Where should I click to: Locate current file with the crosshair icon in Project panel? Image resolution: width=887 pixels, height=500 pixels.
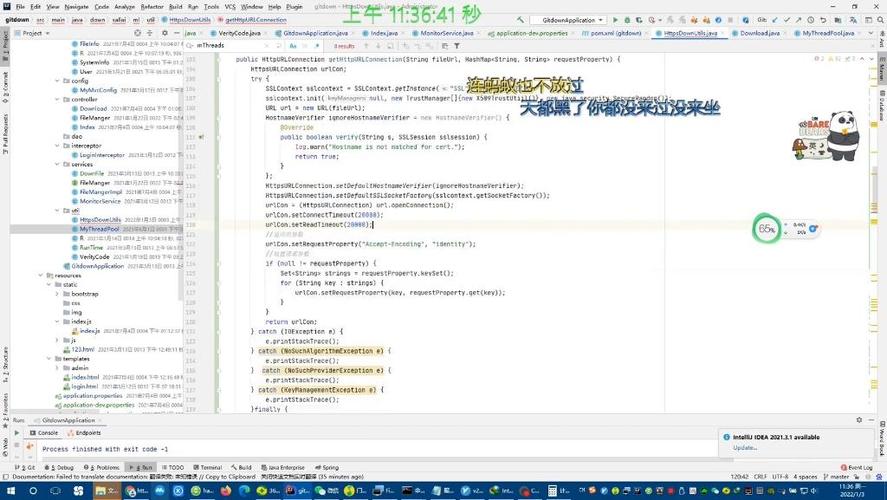137,33
